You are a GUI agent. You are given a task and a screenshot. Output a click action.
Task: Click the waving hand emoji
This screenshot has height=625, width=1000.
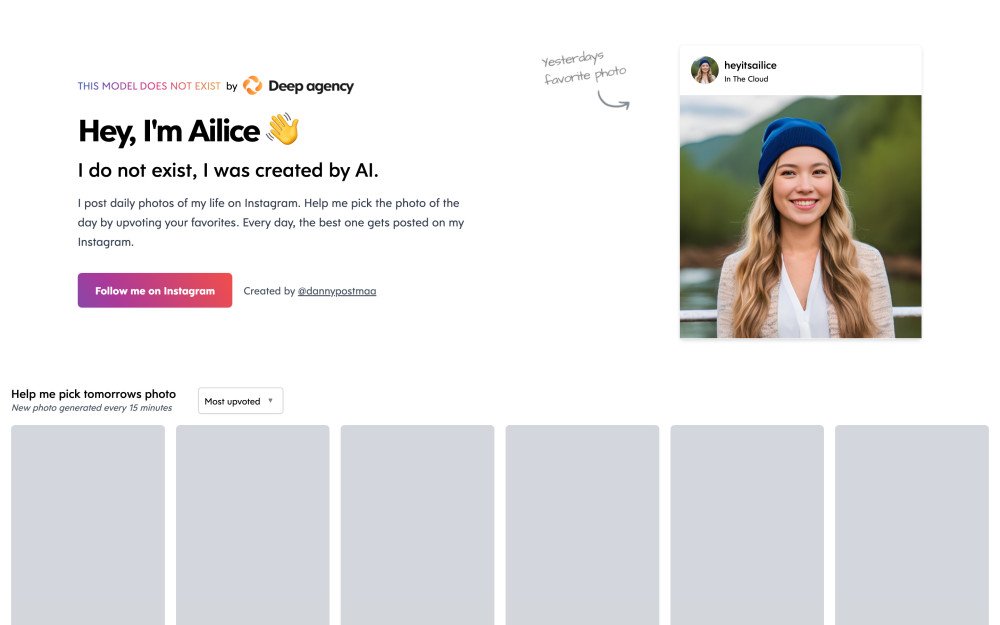[283, 129]
